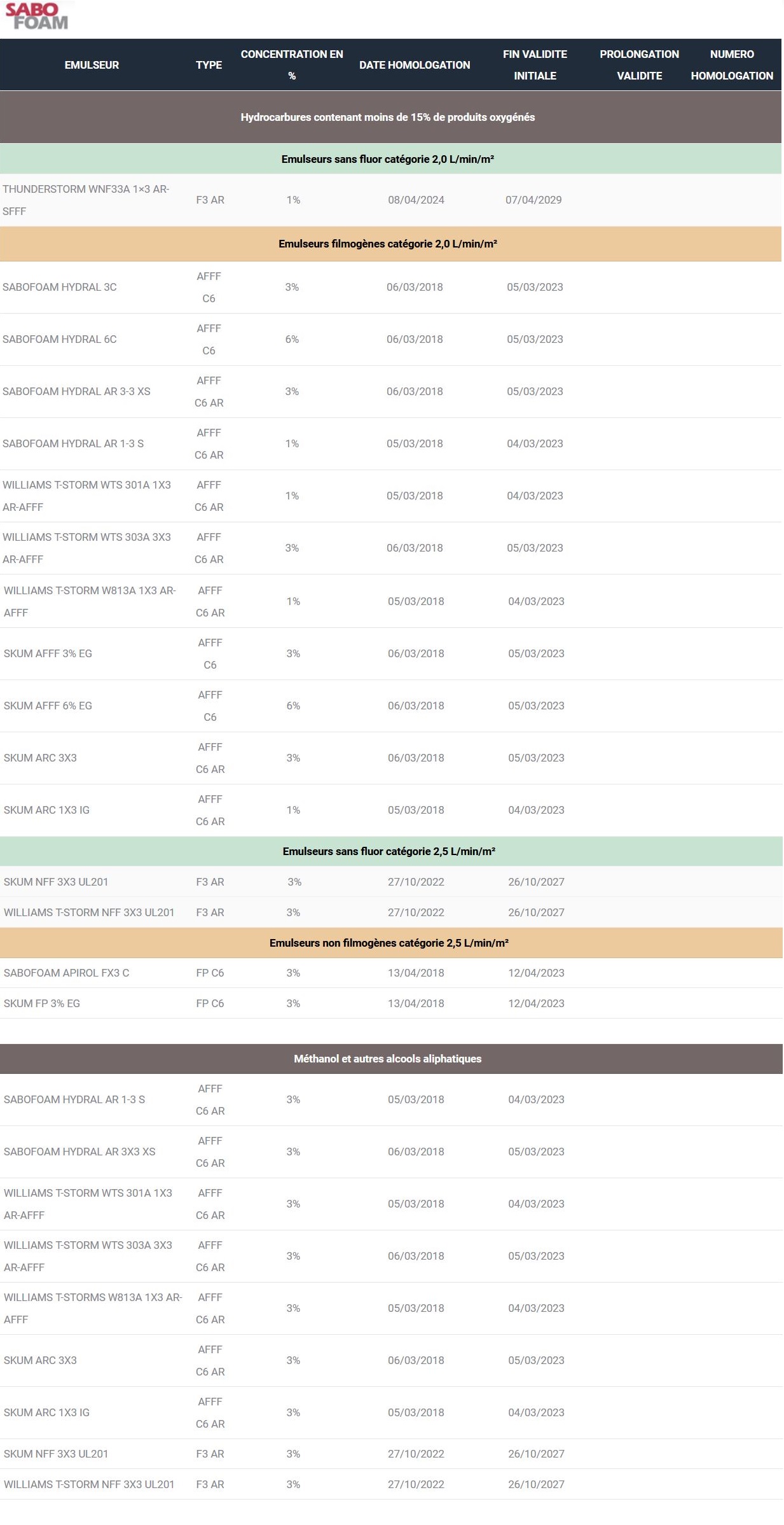Click the EMULSEUR column header
Screen dimensions: 784x1525
pos(92,65)
